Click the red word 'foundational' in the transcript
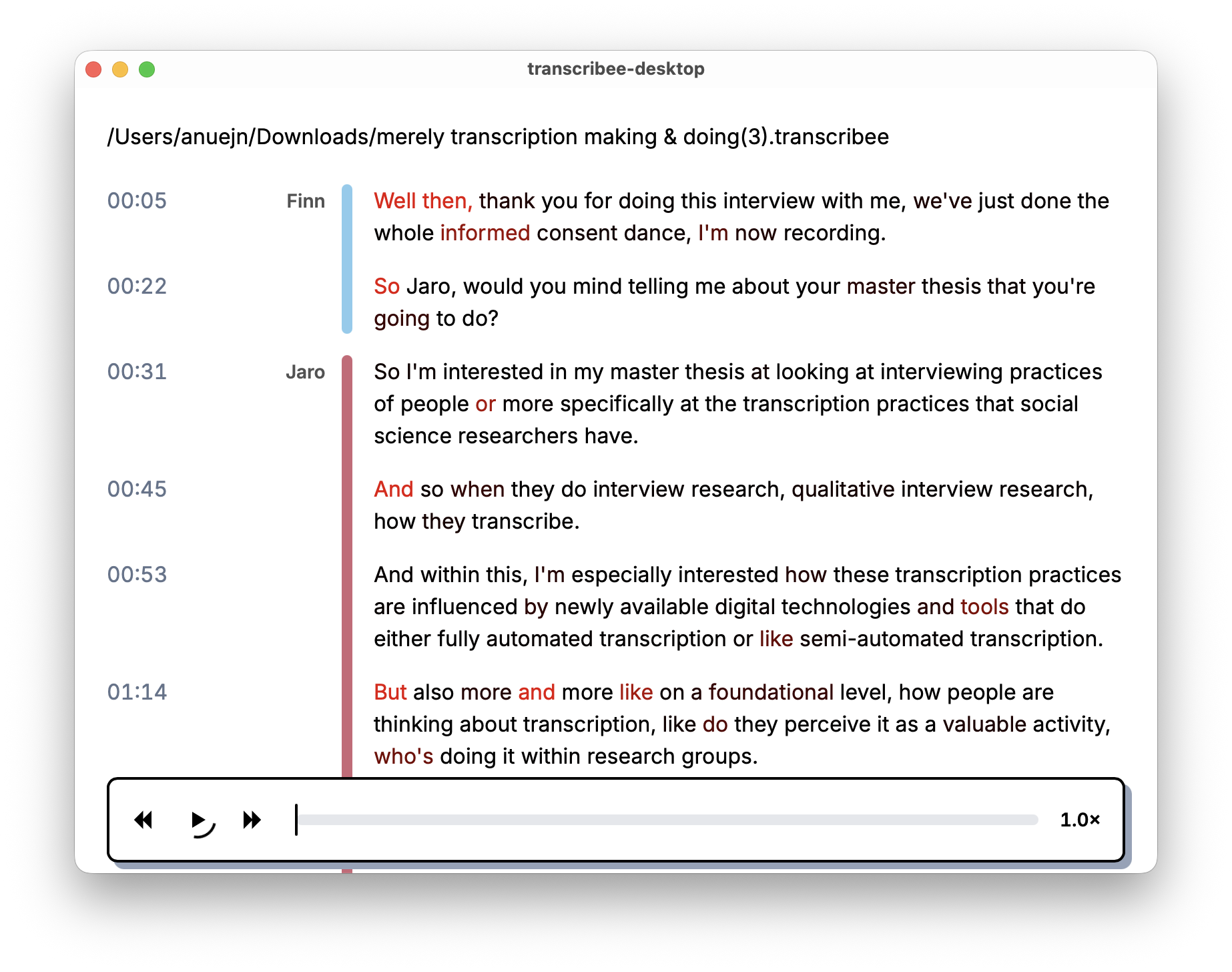Viewport: 1232px width, 972px height. [x=771, y=692]
